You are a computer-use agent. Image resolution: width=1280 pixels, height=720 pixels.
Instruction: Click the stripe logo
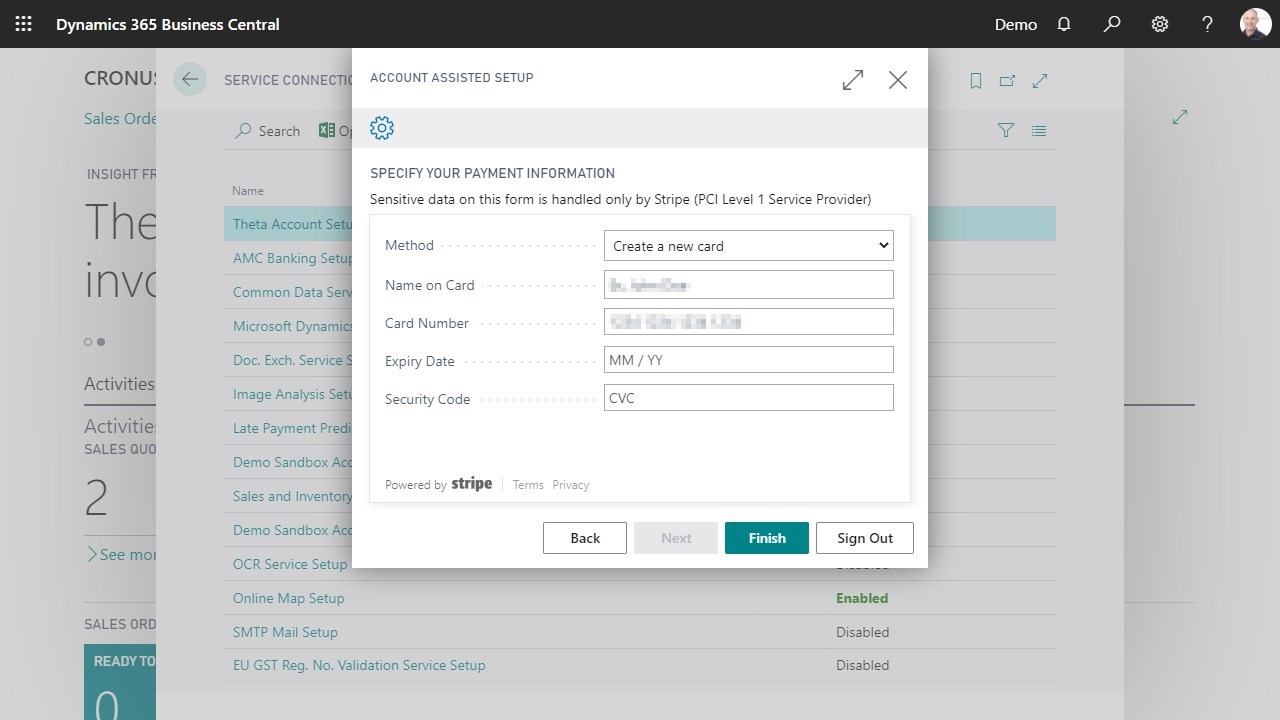point(472,484)
